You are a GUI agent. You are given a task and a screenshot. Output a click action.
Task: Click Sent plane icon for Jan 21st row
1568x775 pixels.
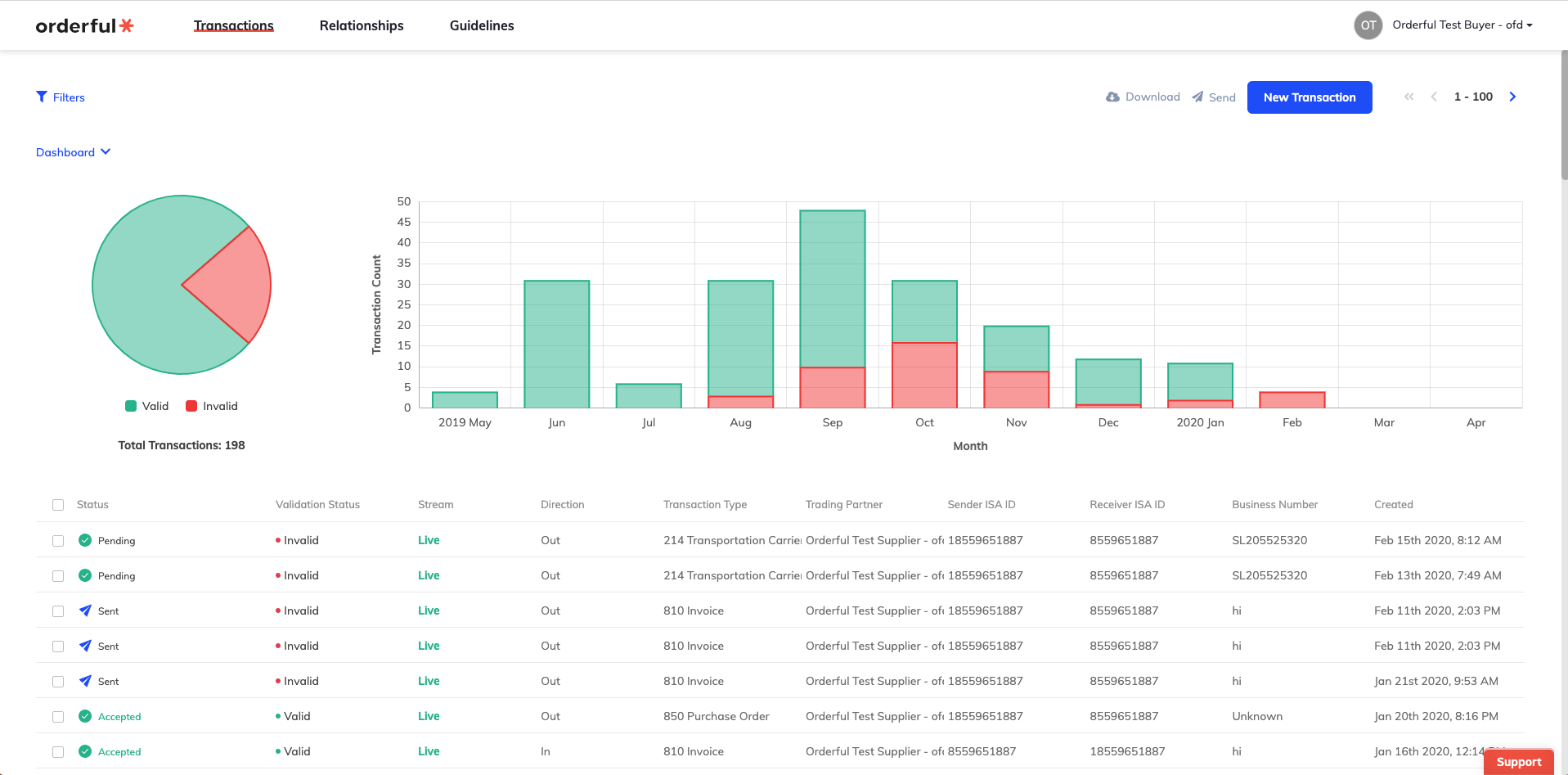[85, 681]
